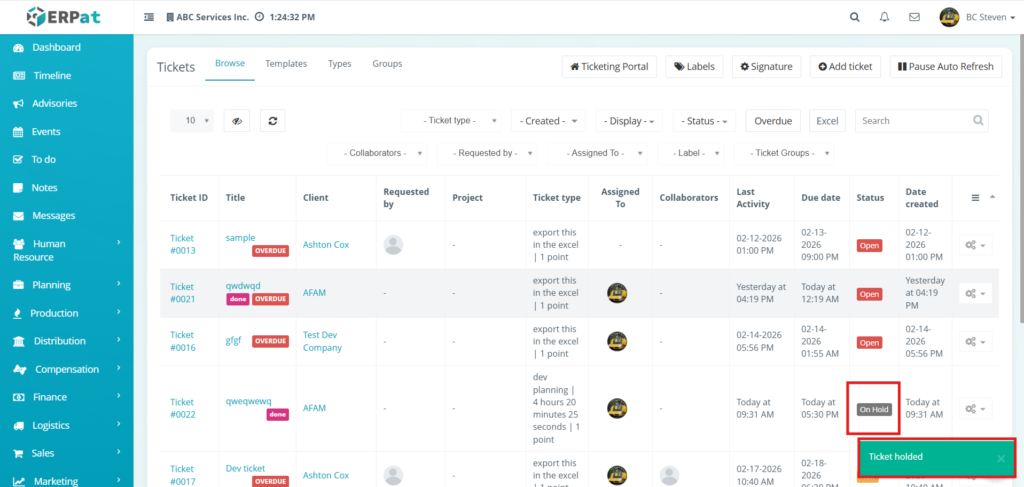Screen dimensions: 1024x487
Task: Open Ticket #0022 link
Action: 182,408
